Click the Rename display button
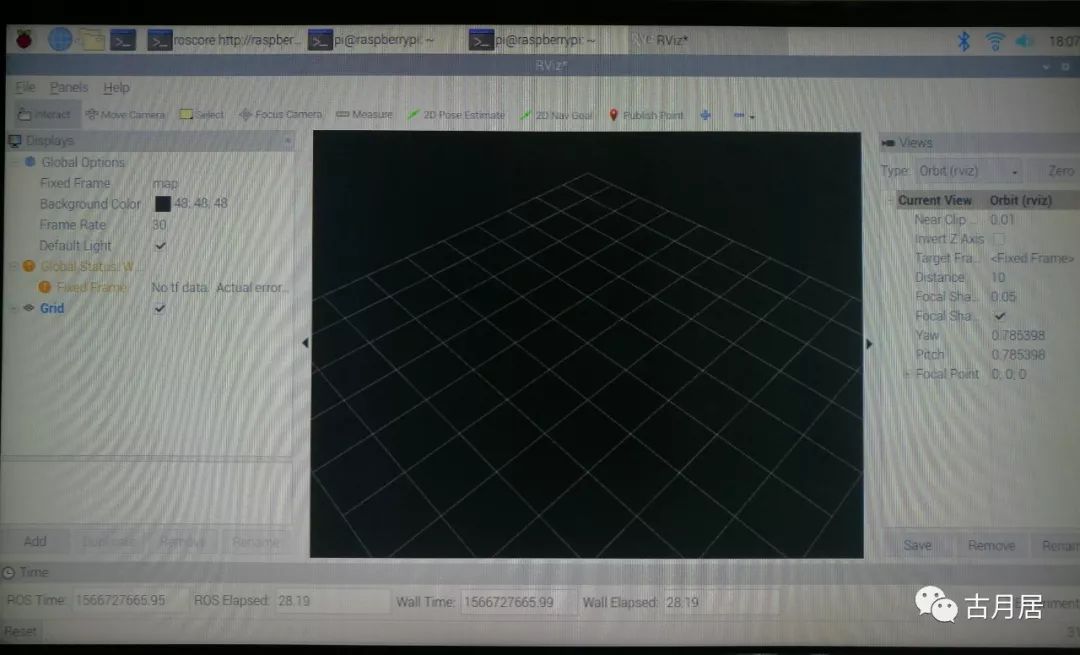 pos(256,542)
